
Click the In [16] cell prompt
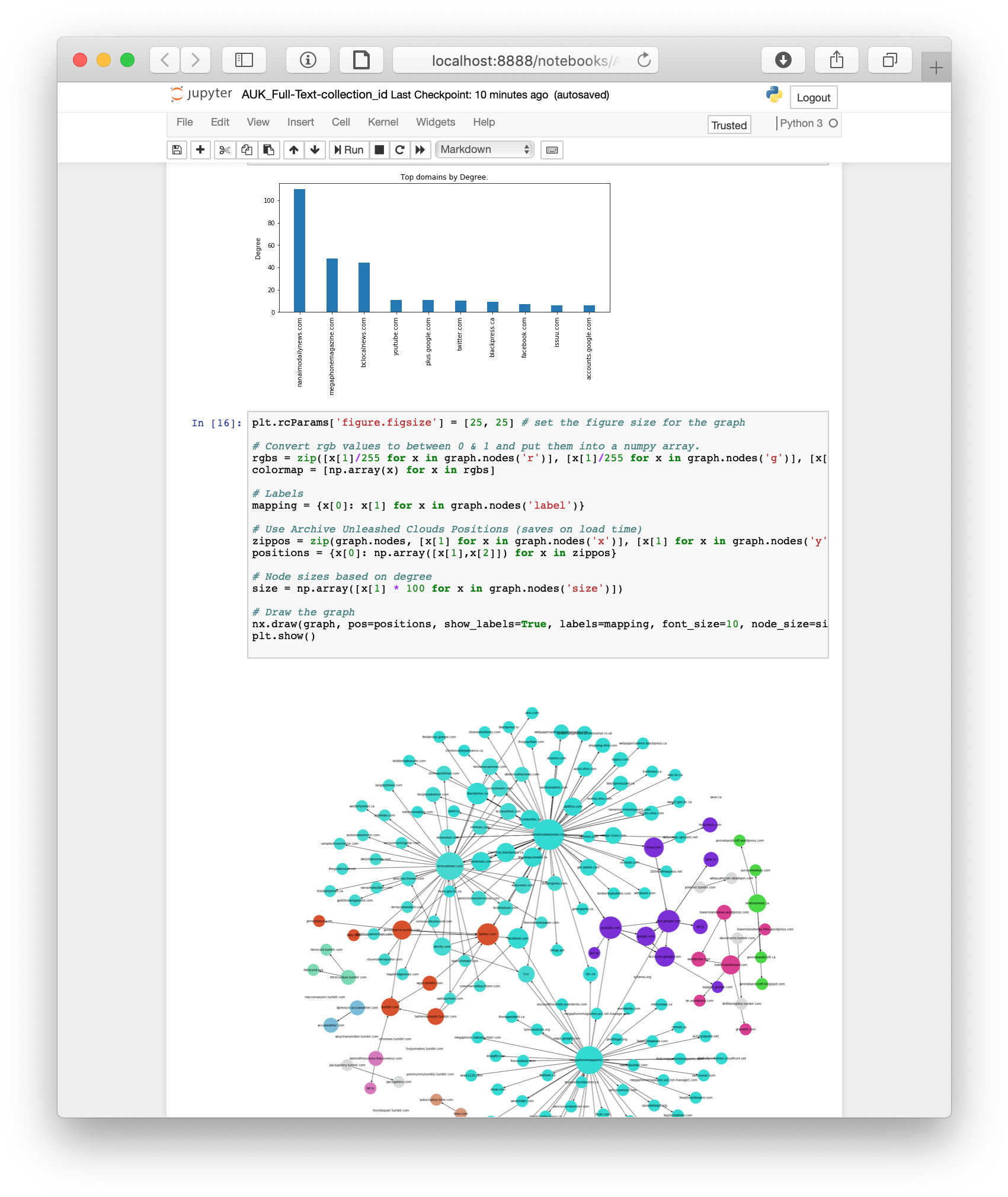(x=216, y=423)
